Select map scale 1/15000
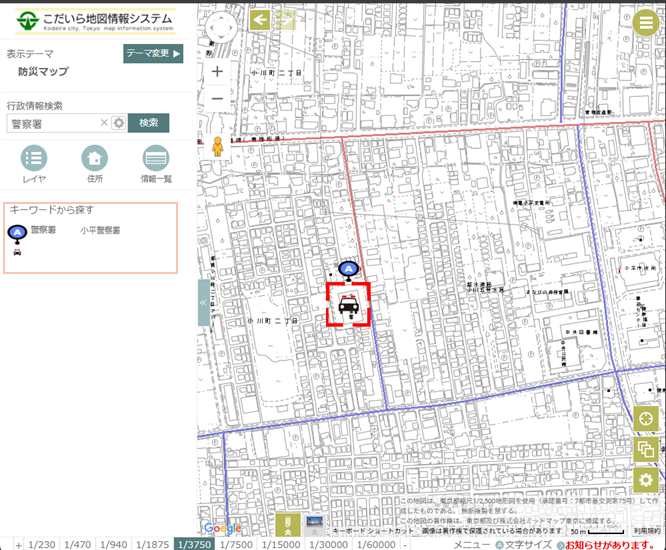The image size is (666, 550). click(281, 544)
